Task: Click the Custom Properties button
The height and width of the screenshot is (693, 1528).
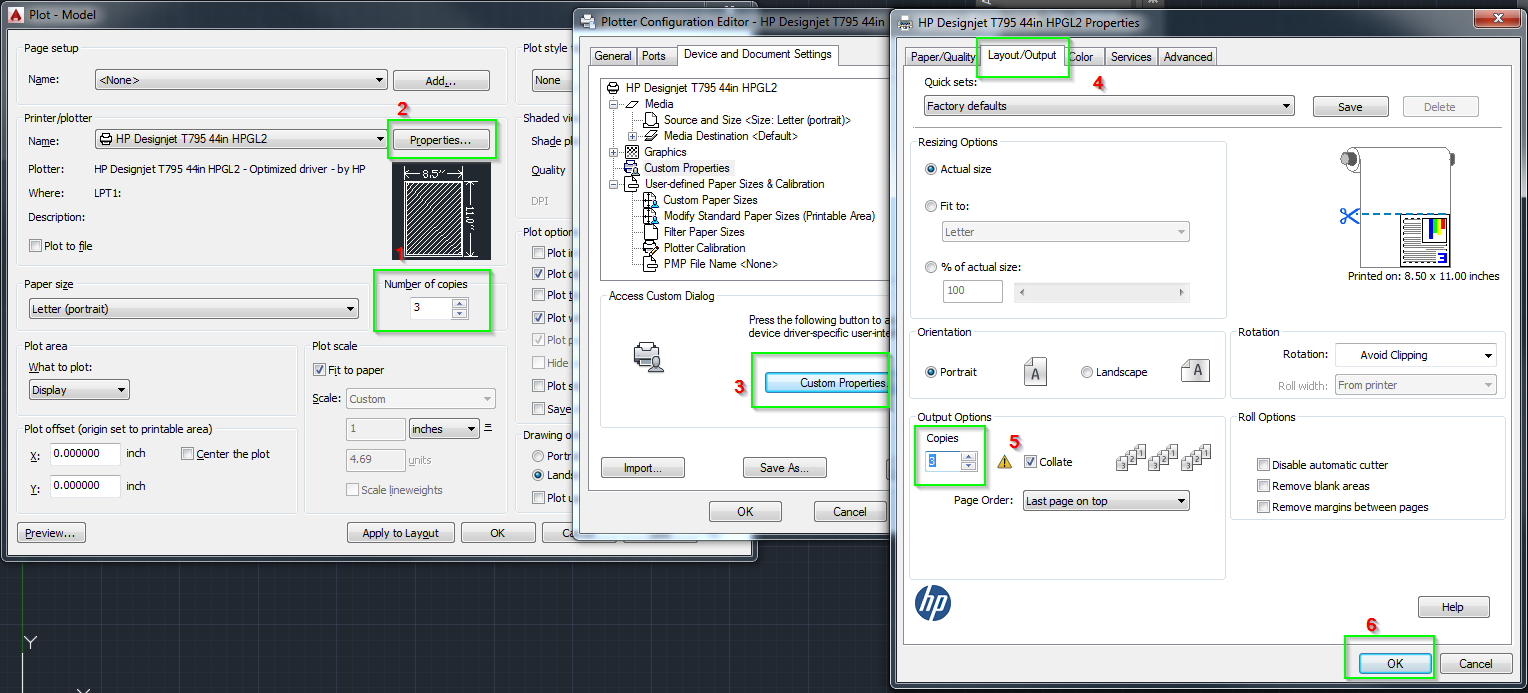Action: (x=826, y=383)
